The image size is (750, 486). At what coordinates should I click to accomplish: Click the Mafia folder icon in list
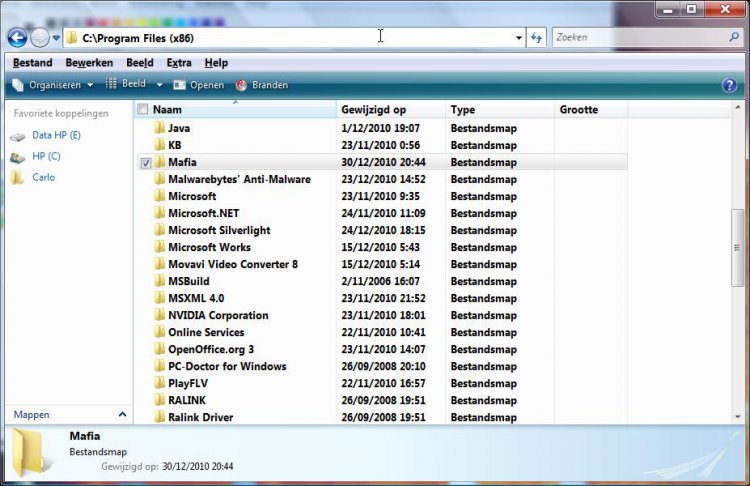point(160,162)
